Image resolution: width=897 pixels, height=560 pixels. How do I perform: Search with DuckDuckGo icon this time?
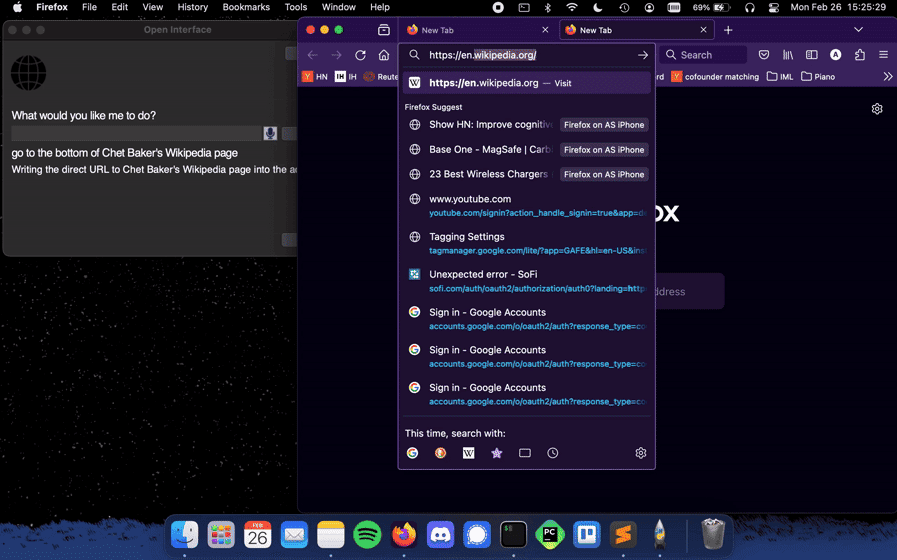click(x=440, y=453)
